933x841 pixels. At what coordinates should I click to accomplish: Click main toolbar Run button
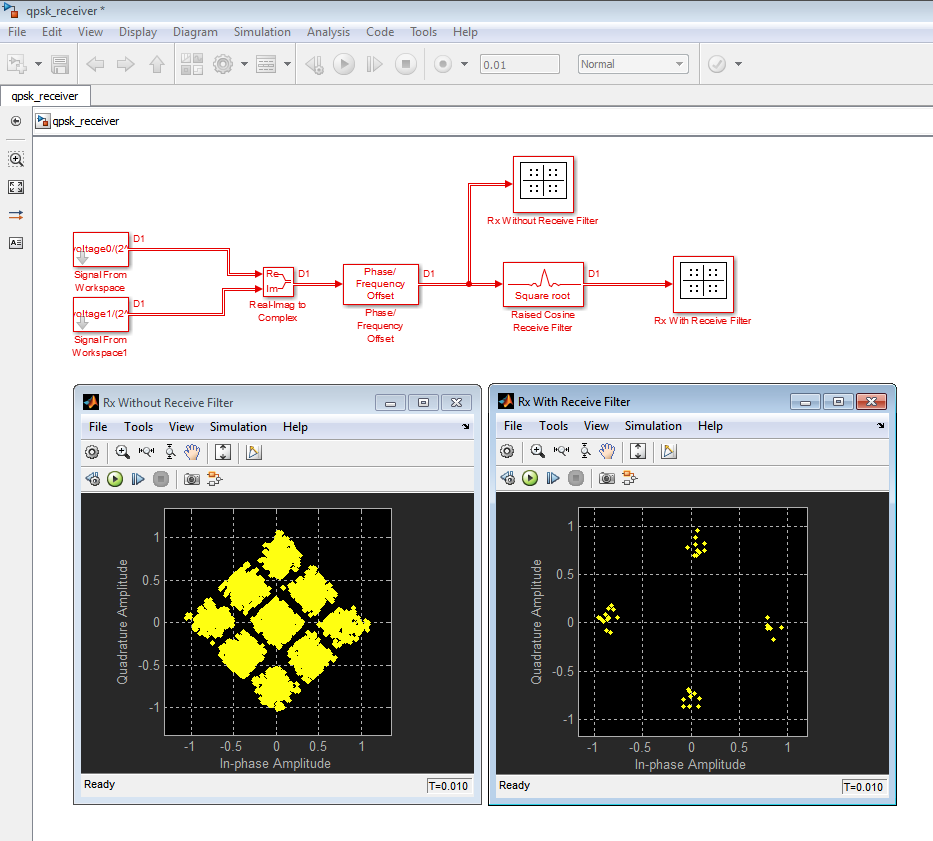point(344,64)
